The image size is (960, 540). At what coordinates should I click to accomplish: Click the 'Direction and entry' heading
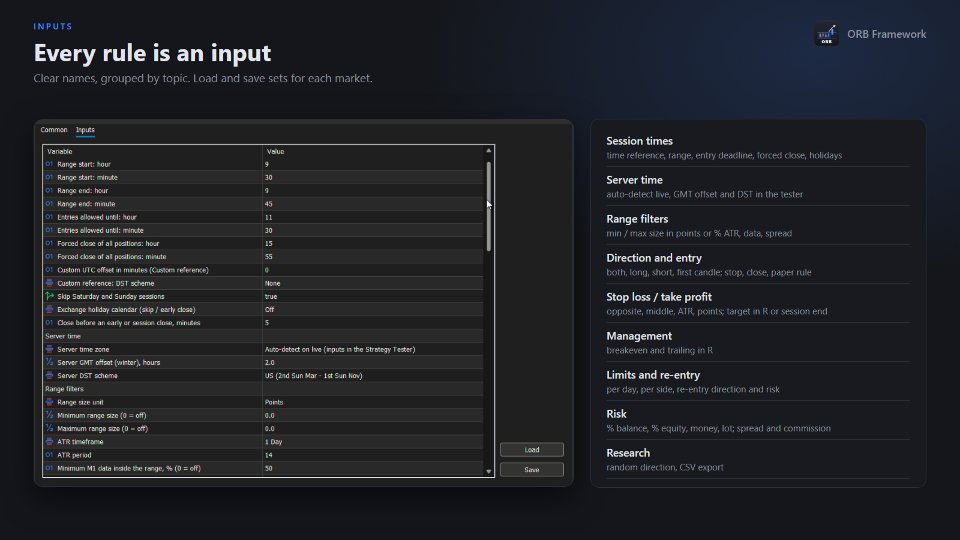pyautogui.click(x=654, y=258)
